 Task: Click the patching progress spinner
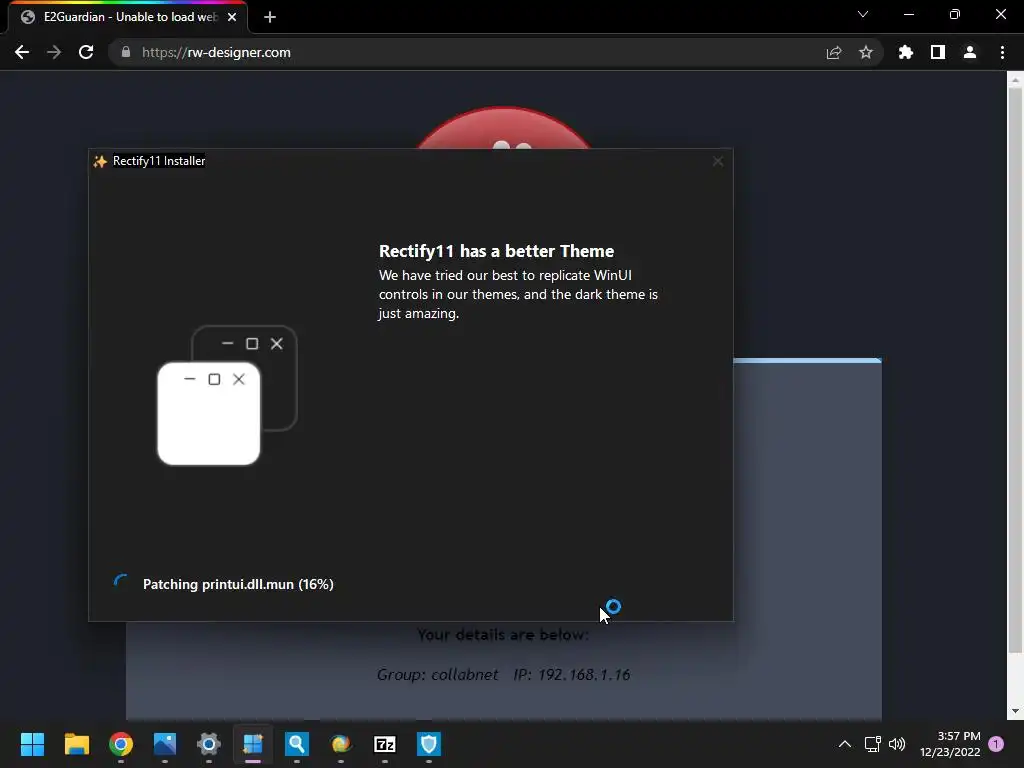(x=121, y=583)
